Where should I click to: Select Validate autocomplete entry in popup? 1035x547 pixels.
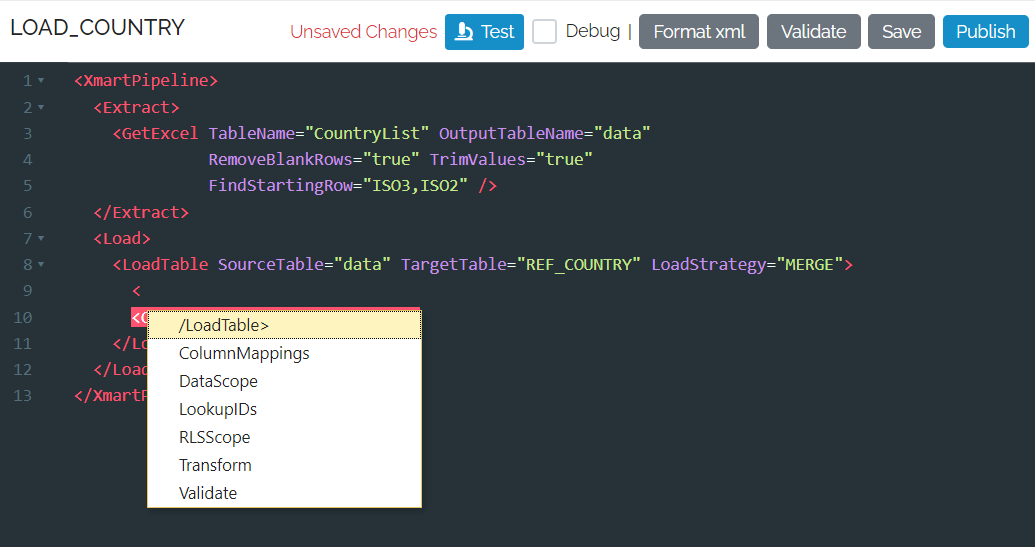pos(284,493)
